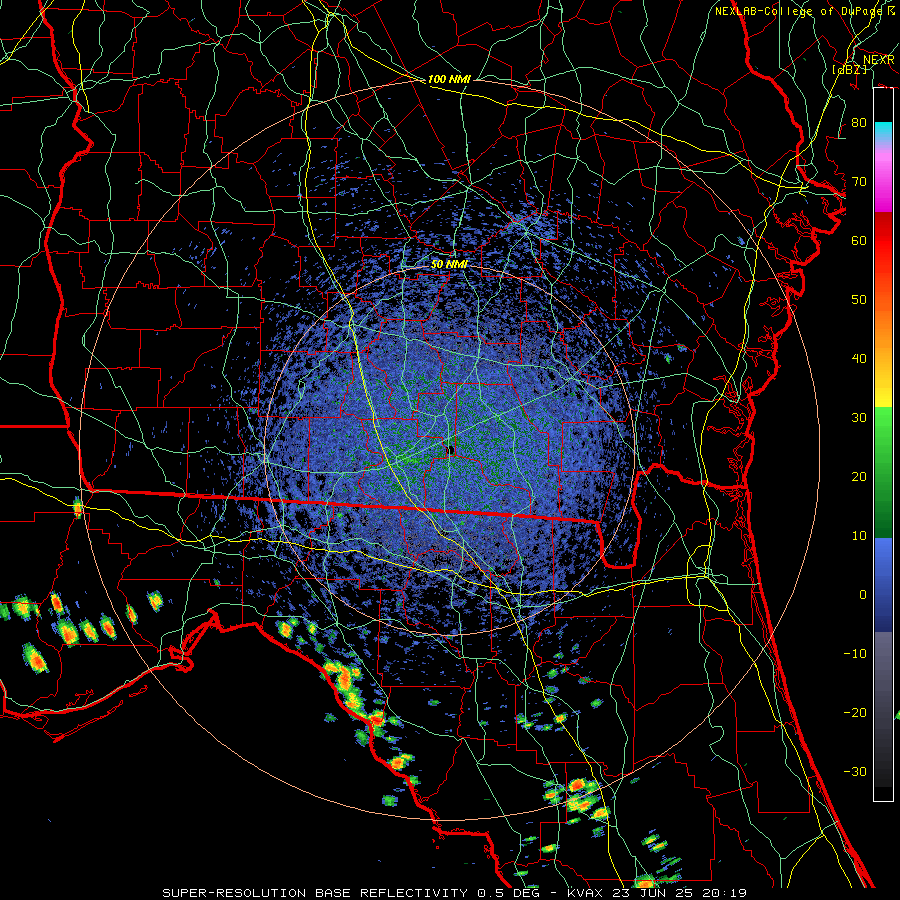Click the KVAX station ID in the caption

[x=585, y=893]
